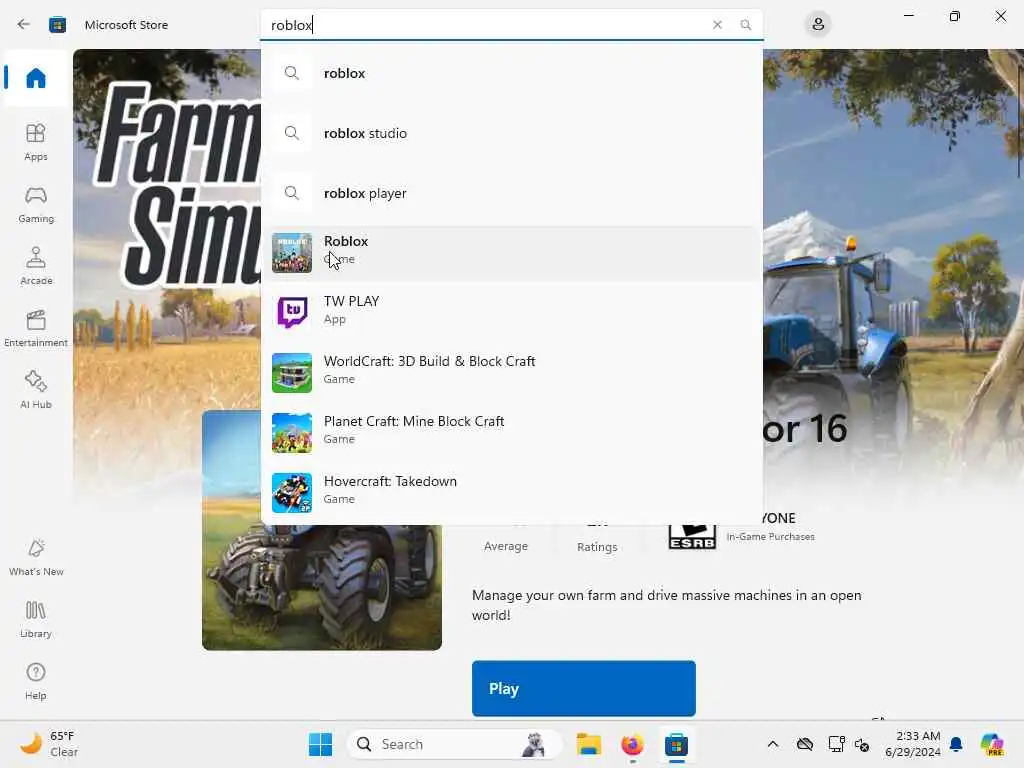This screenshot has height=768, width=1024.
Task: Click the taskbar Search box
Action: tap(455, 744)
